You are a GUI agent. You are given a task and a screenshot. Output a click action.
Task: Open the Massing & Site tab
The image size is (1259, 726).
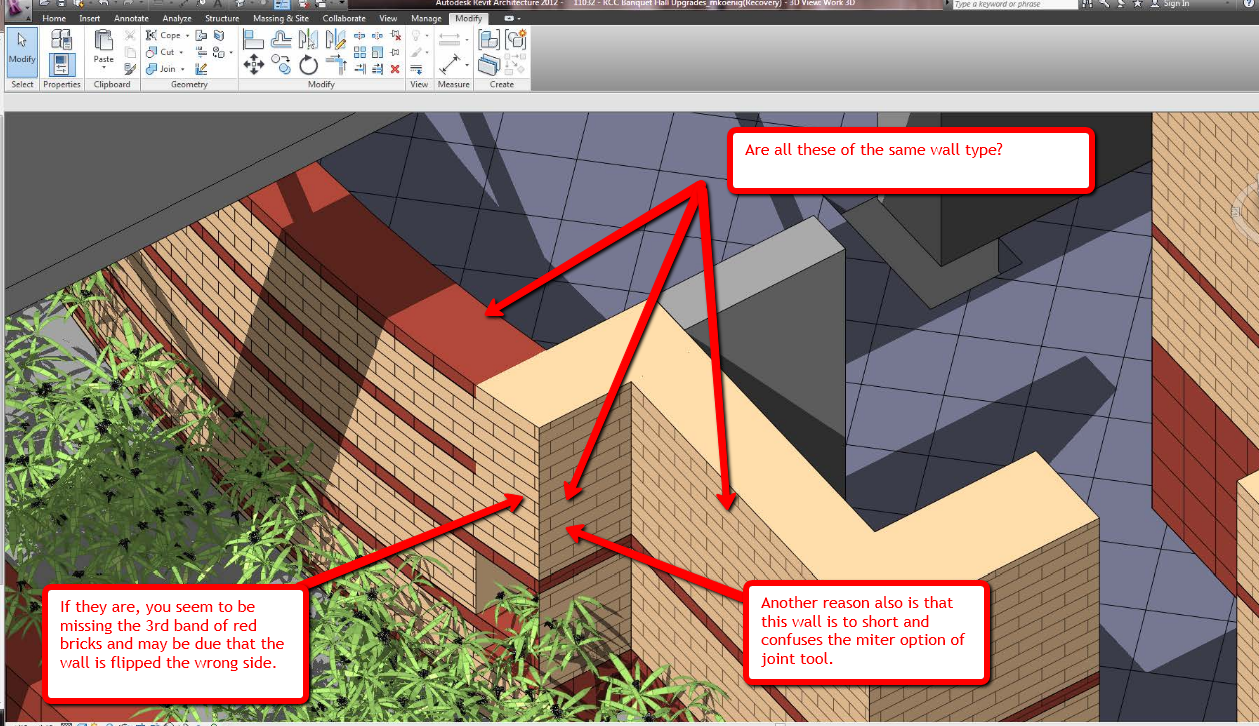click(x=281, y=18)
